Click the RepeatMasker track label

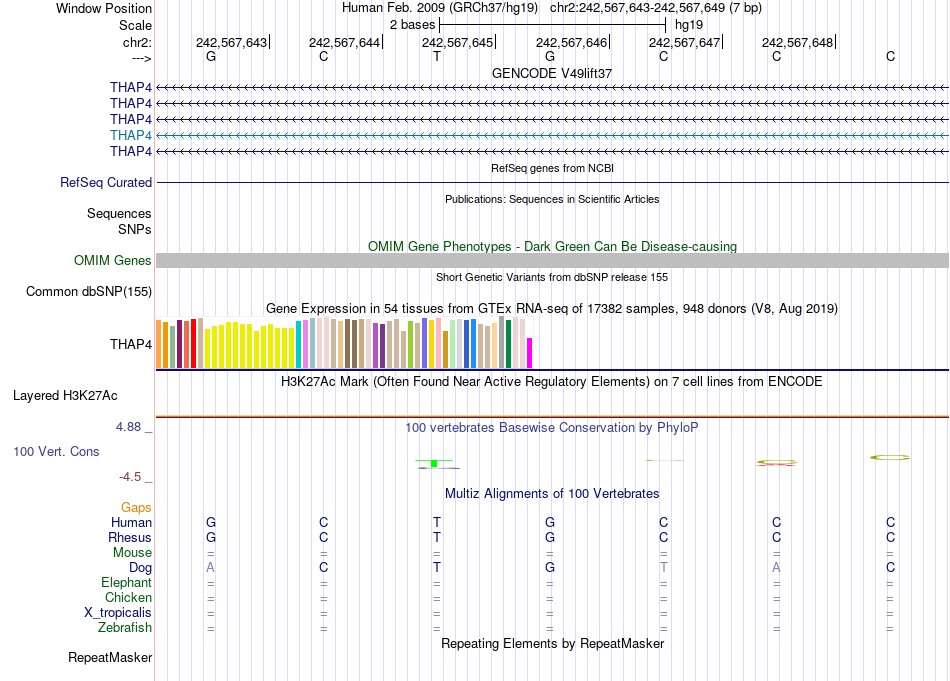(110, 657)
